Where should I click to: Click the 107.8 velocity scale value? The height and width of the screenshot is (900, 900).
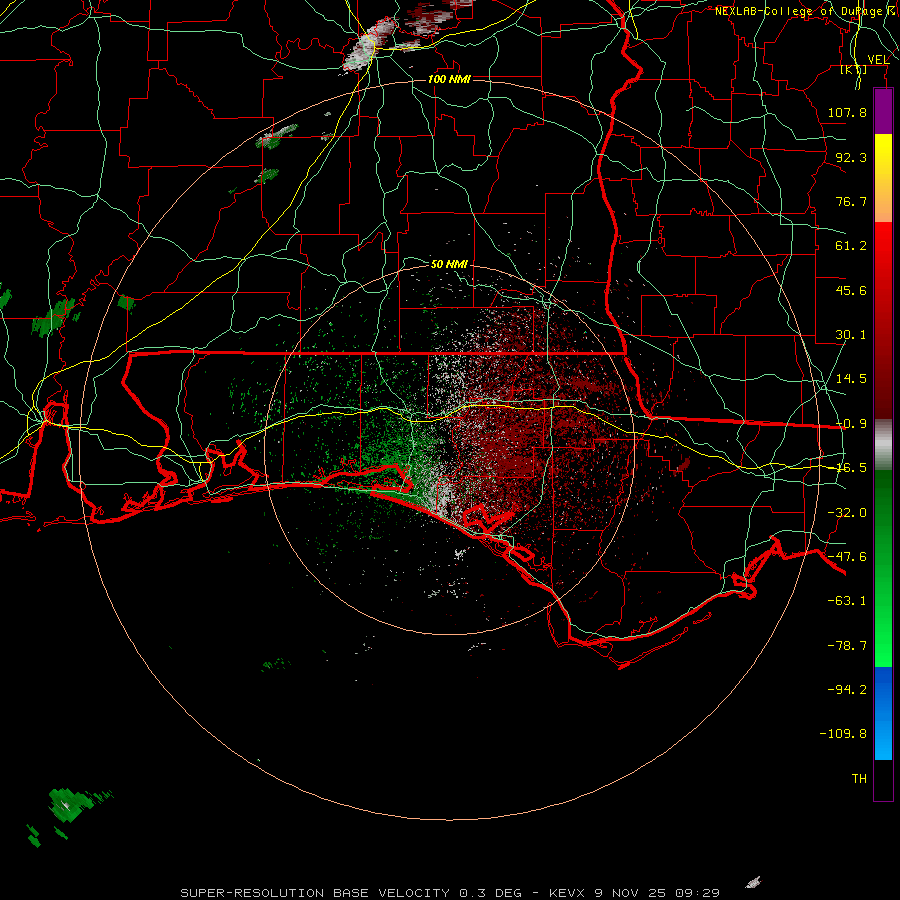coord(847,112)
